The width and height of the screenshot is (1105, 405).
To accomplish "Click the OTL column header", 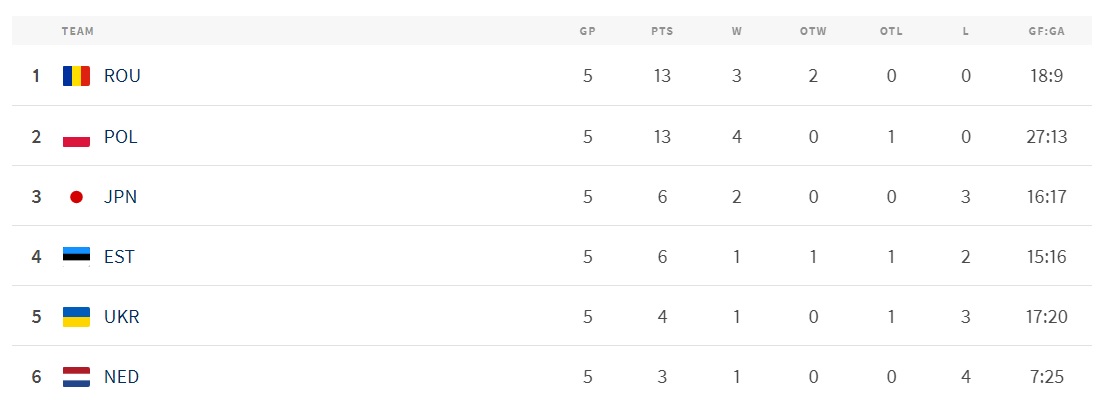I will [x=891, y=31].
